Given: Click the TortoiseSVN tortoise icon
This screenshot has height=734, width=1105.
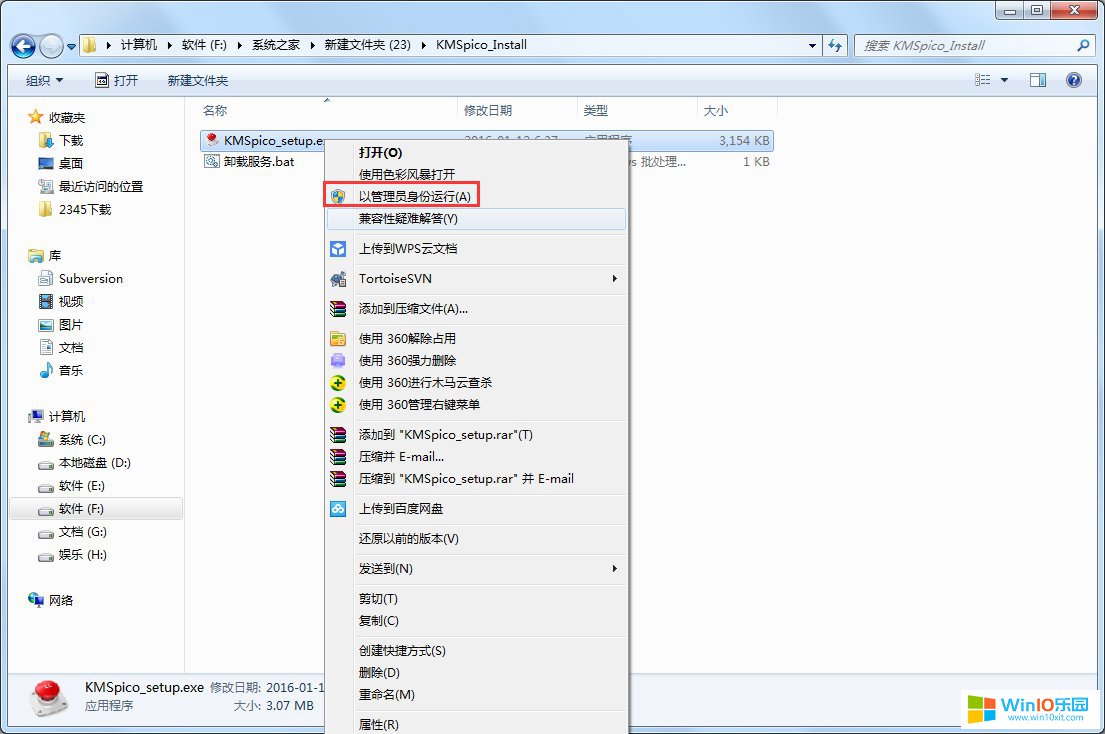Looking at the screenshot, I should pos(338,279).
